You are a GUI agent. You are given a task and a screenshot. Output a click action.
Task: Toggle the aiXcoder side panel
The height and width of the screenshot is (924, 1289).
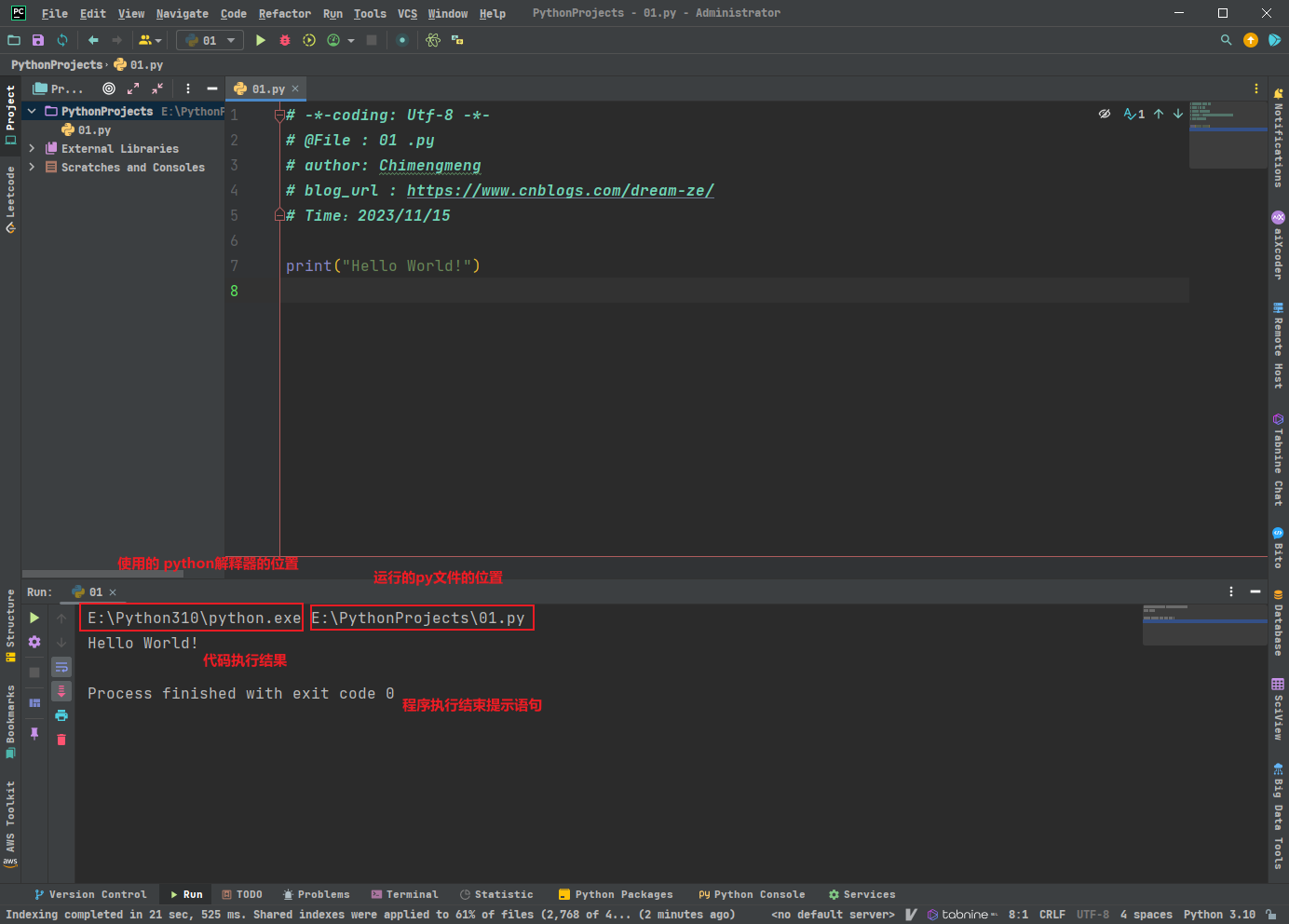1278,246
